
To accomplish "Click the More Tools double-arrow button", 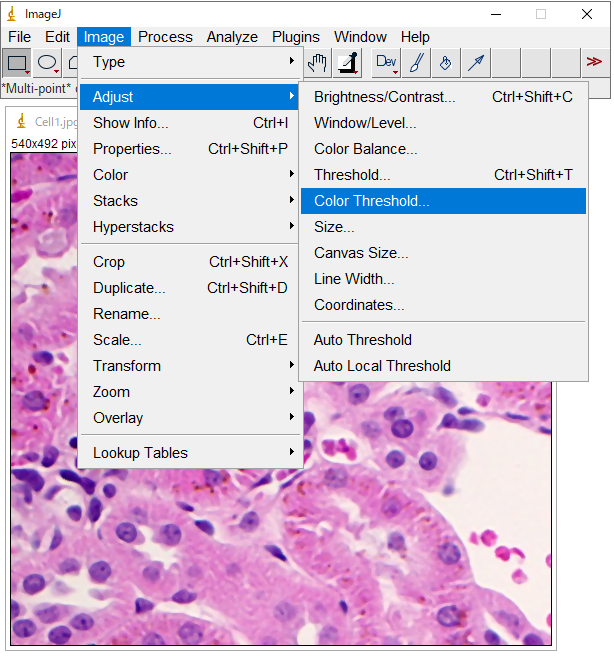I will coord(594,62).
